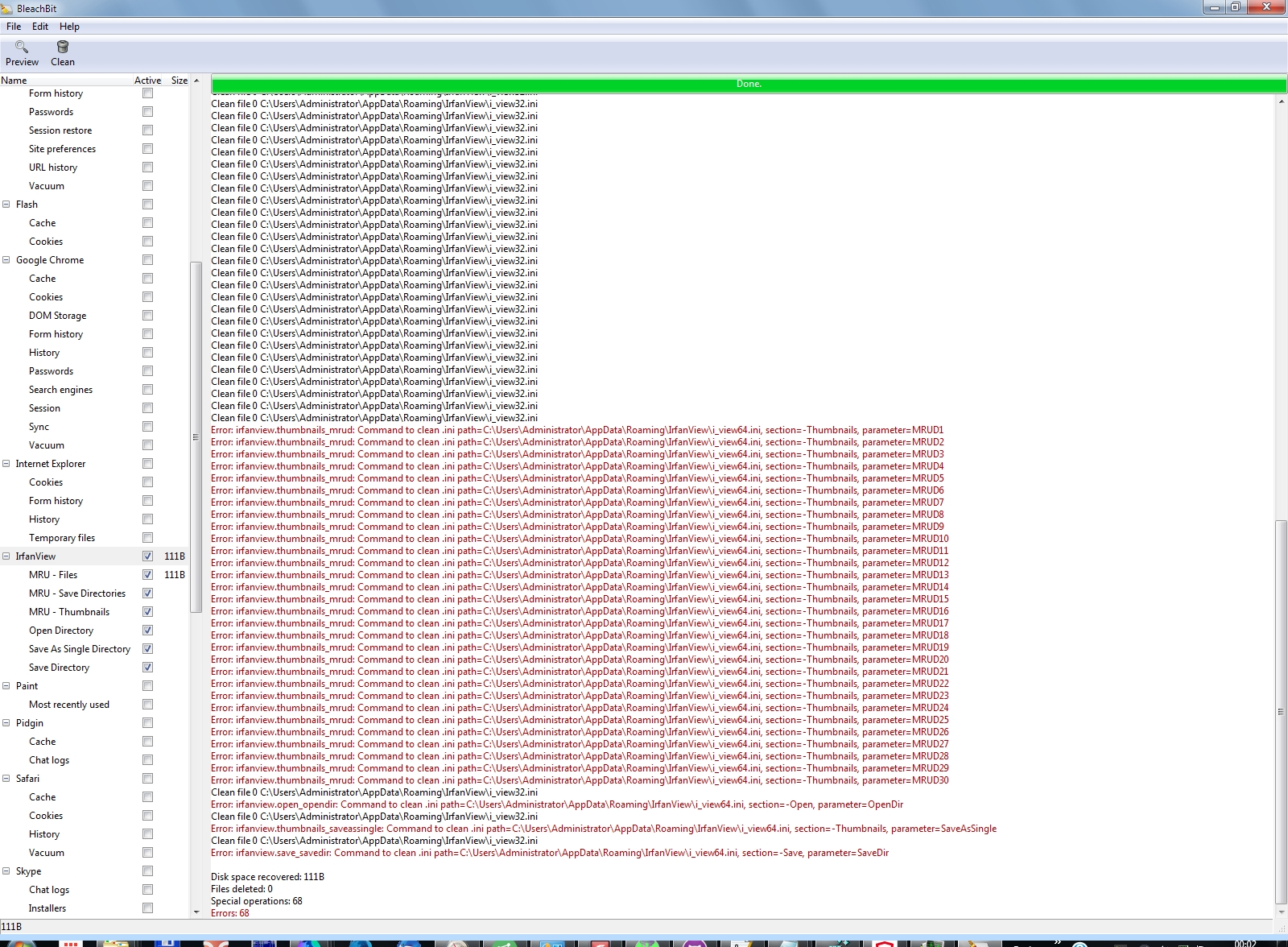Select the Open Directory tree item
The height and width of the screenshot is (947, 1288).
click(x=61, y=631)
